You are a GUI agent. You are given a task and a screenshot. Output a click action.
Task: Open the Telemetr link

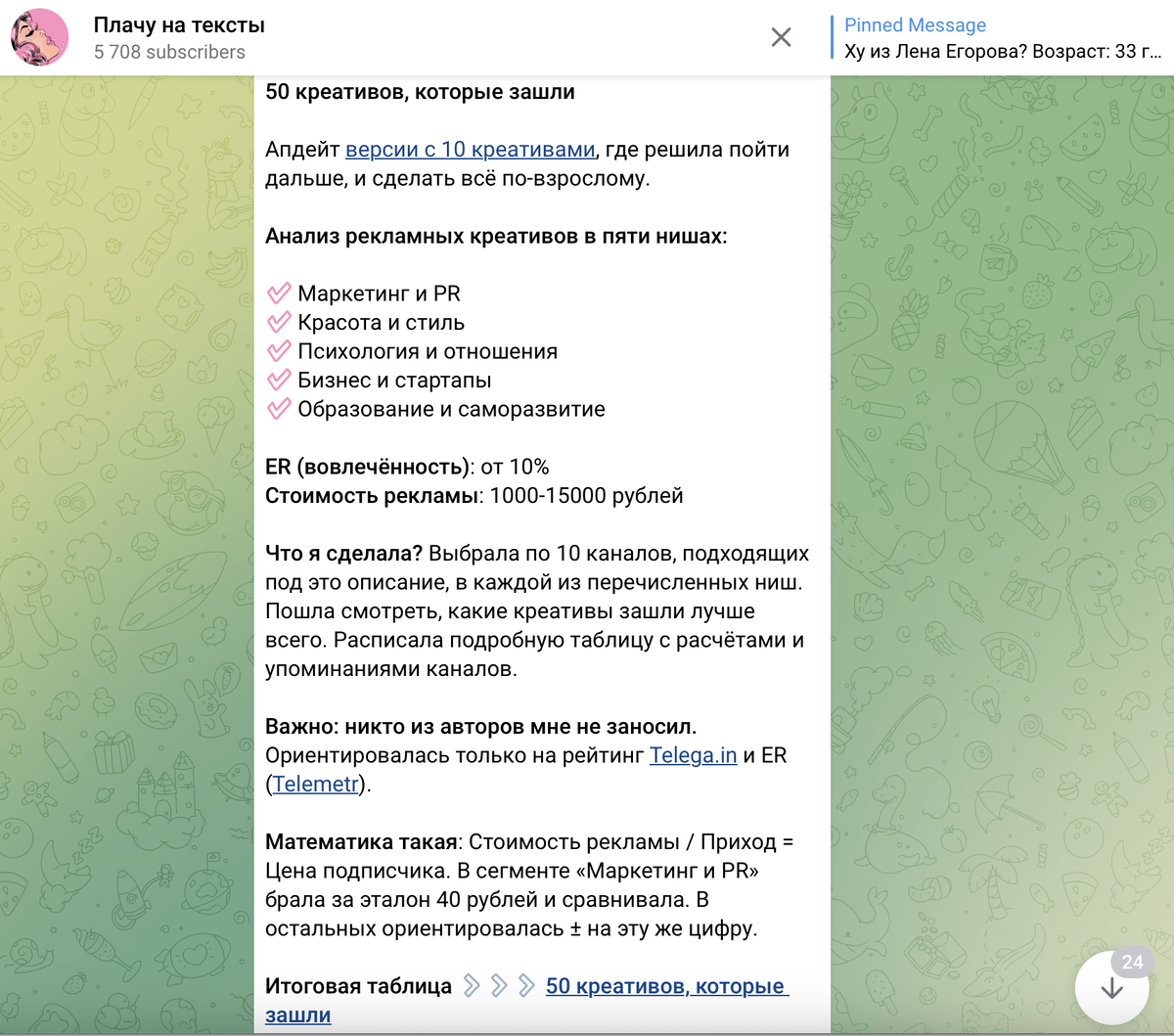point(314,783)
